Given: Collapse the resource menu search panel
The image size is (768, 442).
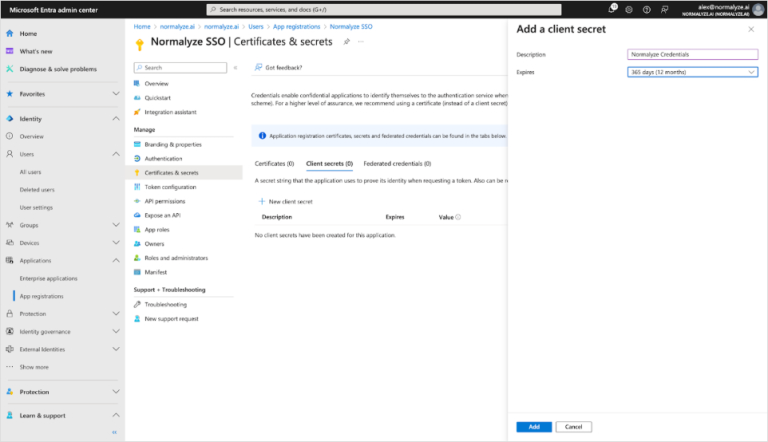Looking at the screenshot, I should pyautogui.click(x=235, y=67).
